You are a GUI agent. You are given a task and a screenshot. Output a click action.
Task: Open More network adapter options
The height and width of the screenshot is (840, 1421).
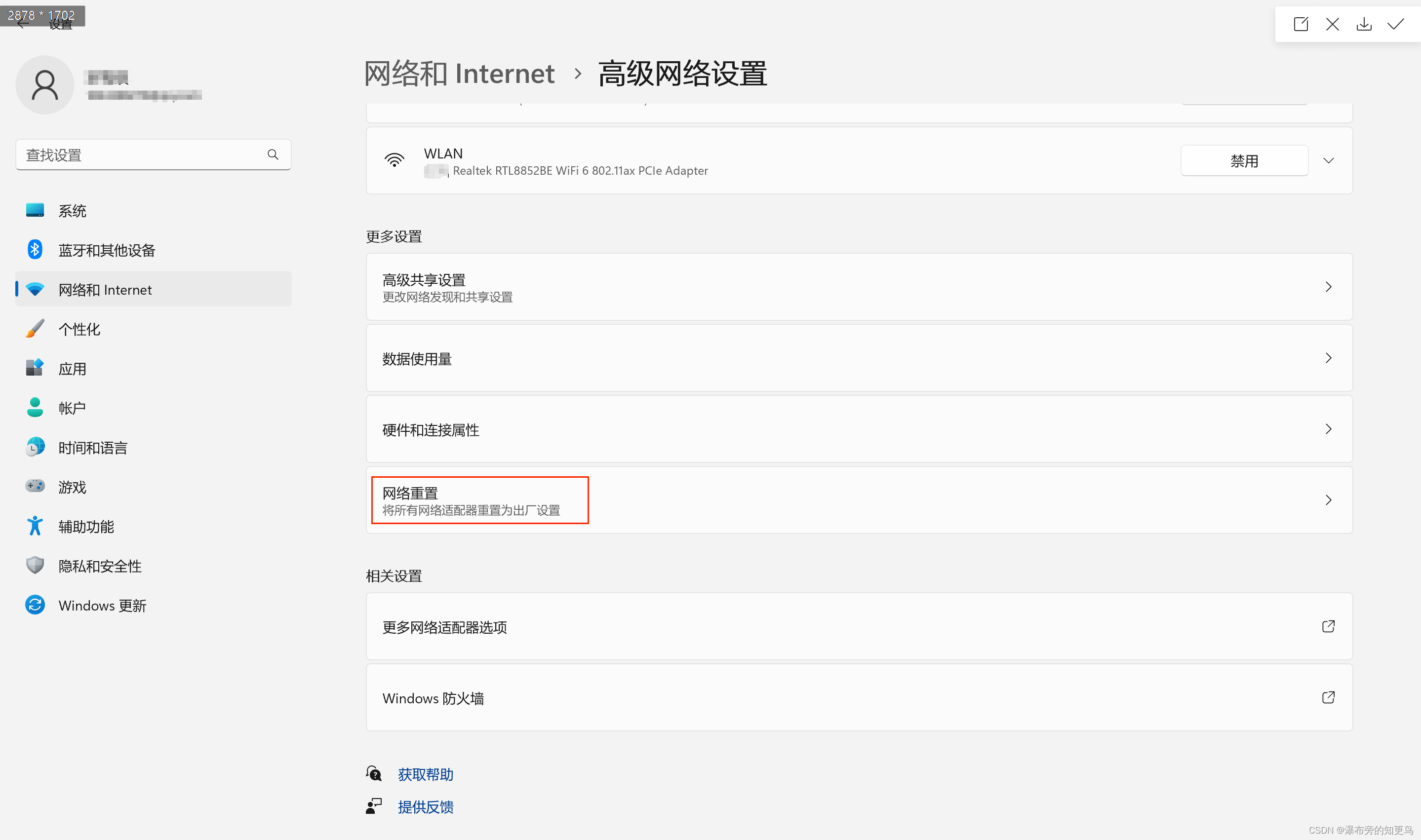pos(444,627)
